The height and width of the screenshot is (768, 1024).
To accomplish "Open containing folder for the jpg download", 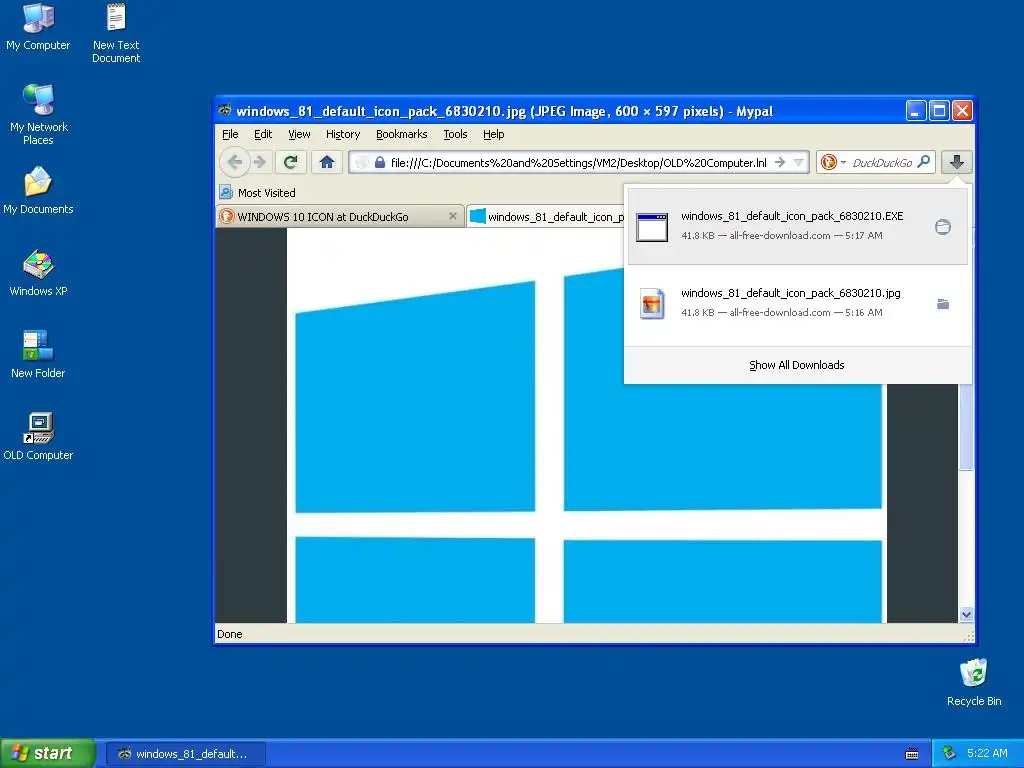I will tap(942, 304).
